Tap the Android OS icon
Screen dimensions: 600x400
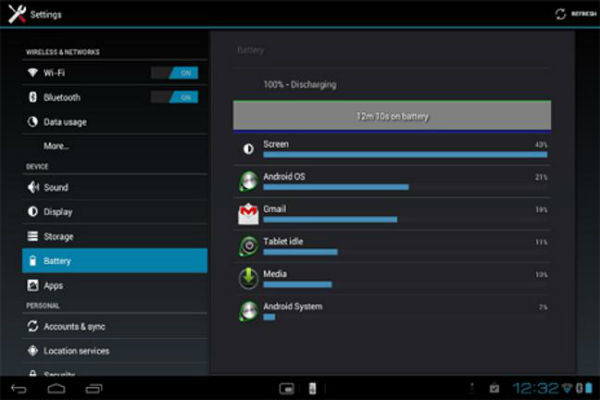[x=248, y=181]
